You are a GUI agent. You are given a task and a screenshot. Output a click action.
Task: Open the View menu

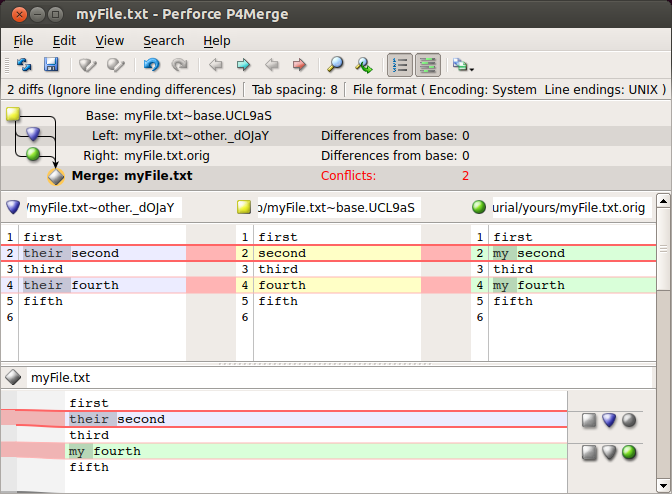point(109,41)
